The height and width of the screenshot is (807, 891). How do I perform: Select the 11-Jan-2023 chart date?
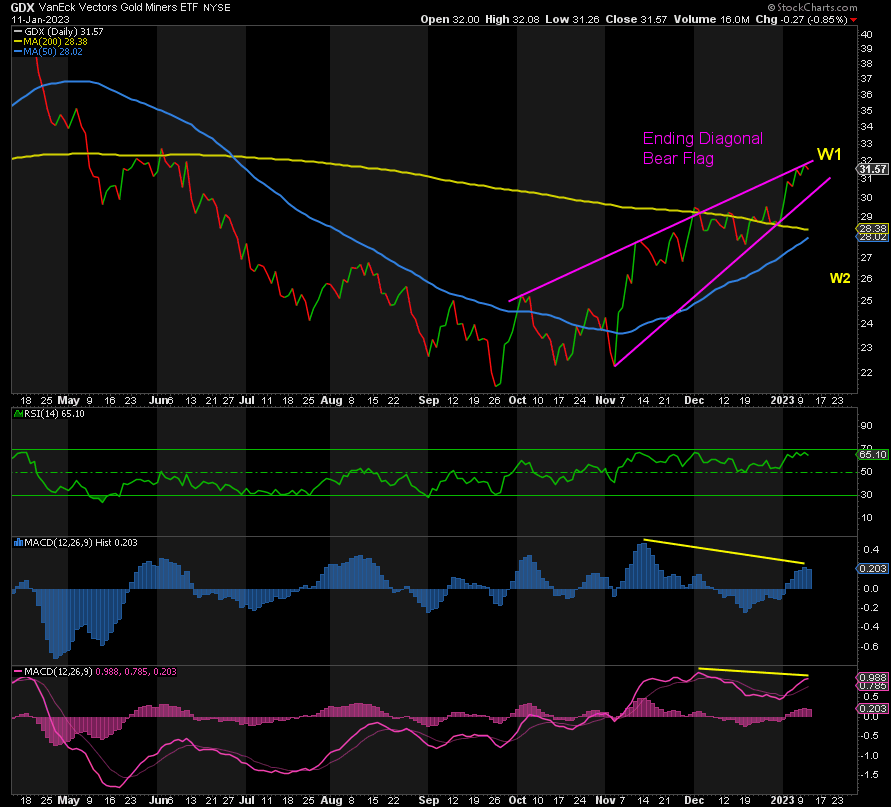40,19
